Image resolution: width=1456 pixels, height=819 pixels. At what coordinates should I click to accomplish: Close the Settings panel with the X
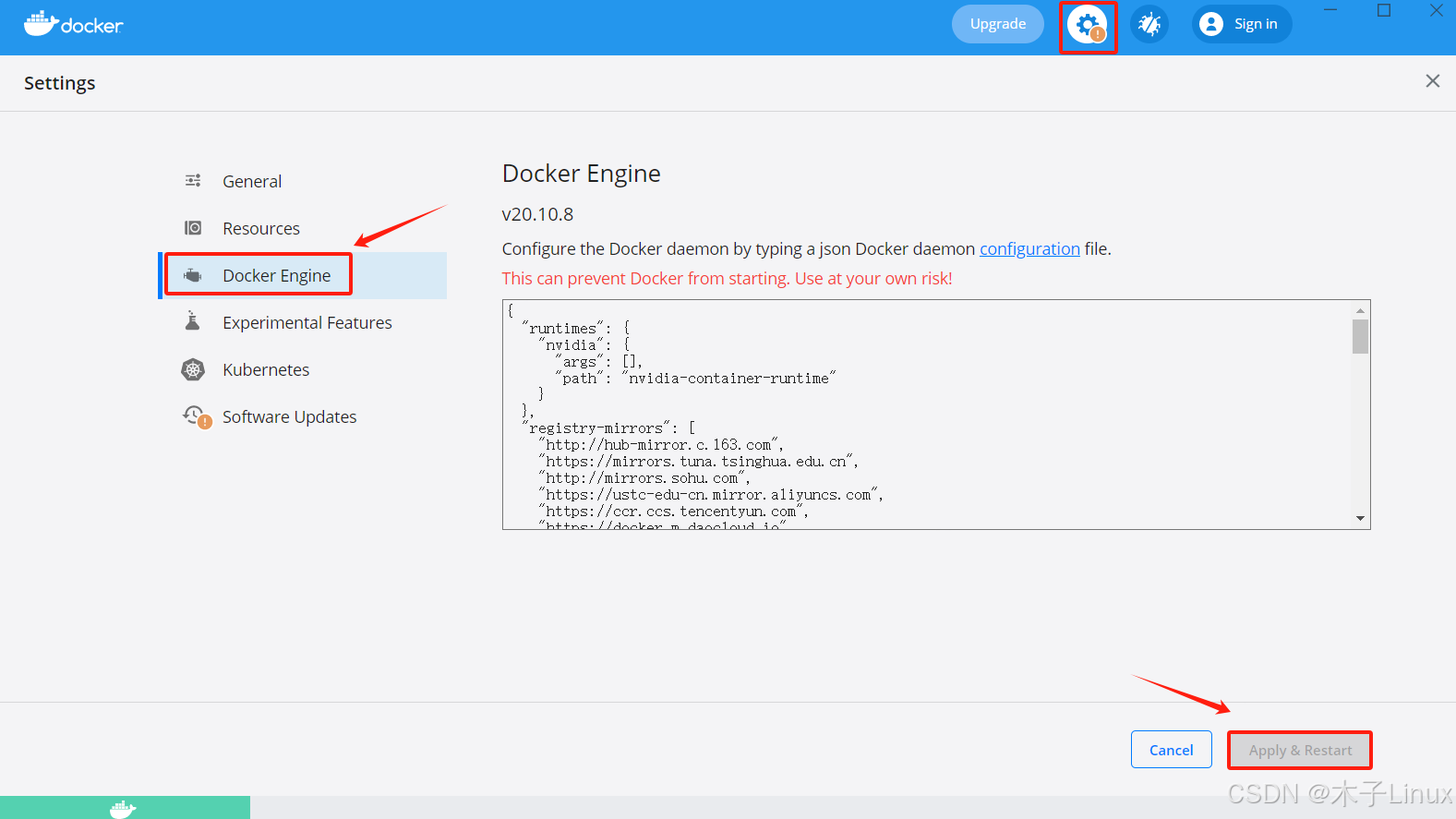point(1432,81)
